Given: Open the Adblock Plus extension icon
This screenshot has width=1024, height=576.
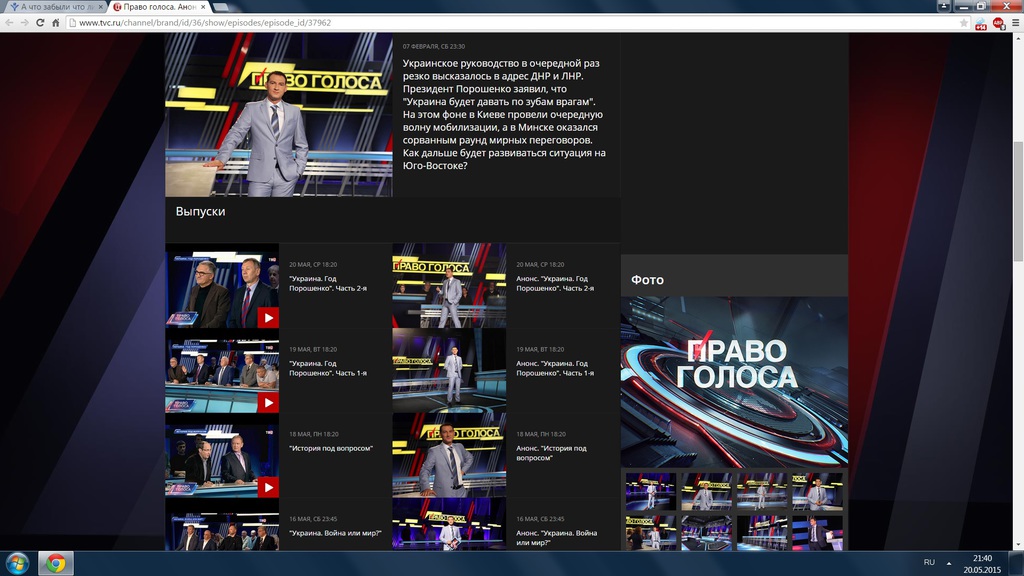Looking at the screenshot, I should tap(999, 24).
